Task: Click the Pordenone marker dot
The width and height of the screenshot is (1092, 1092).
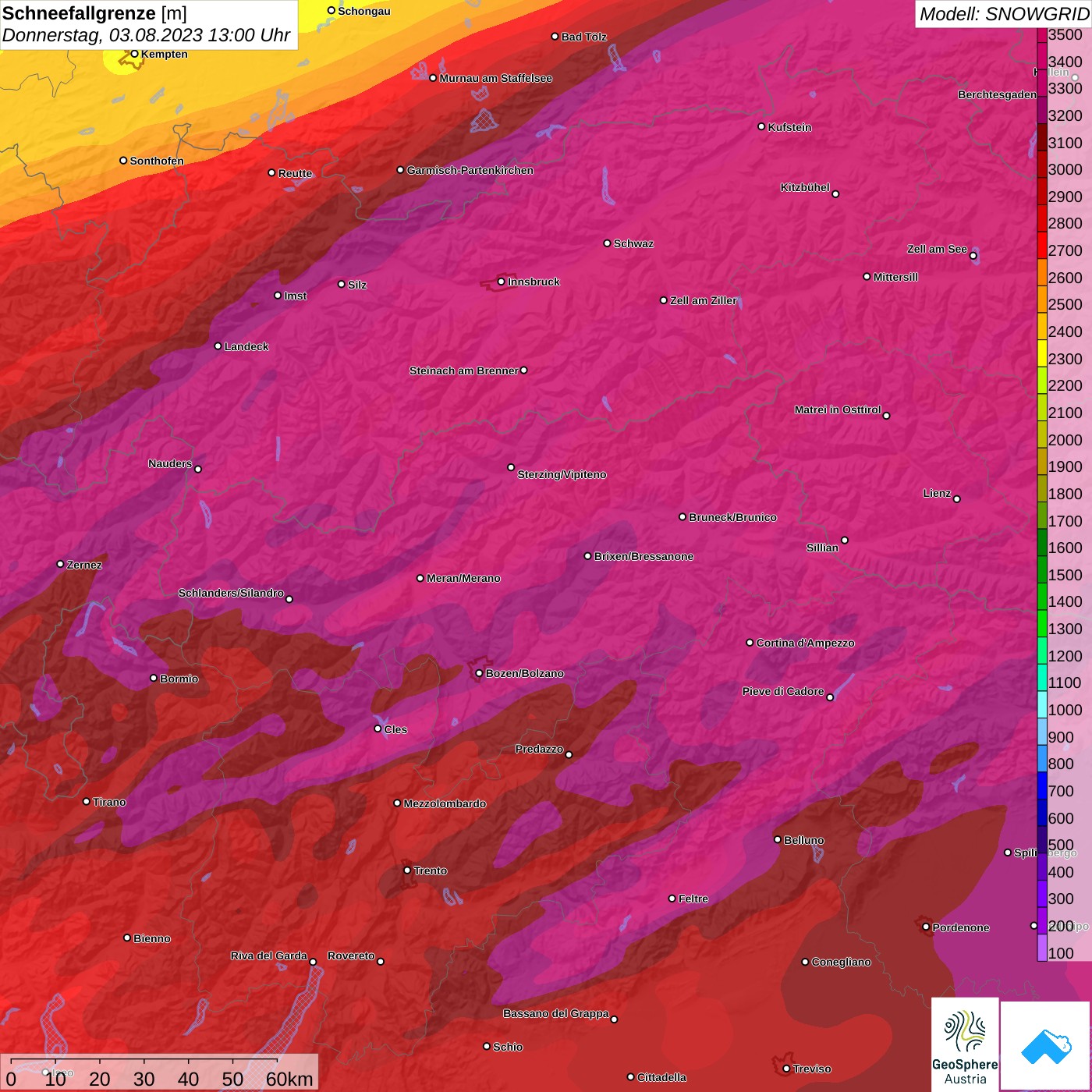Action: coord(926,927)
